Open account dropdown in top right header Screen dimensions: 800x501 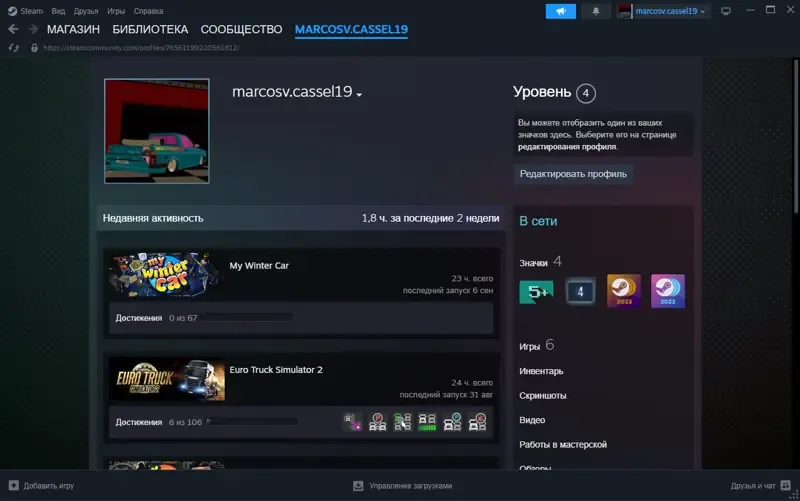[x=670, y=11]
